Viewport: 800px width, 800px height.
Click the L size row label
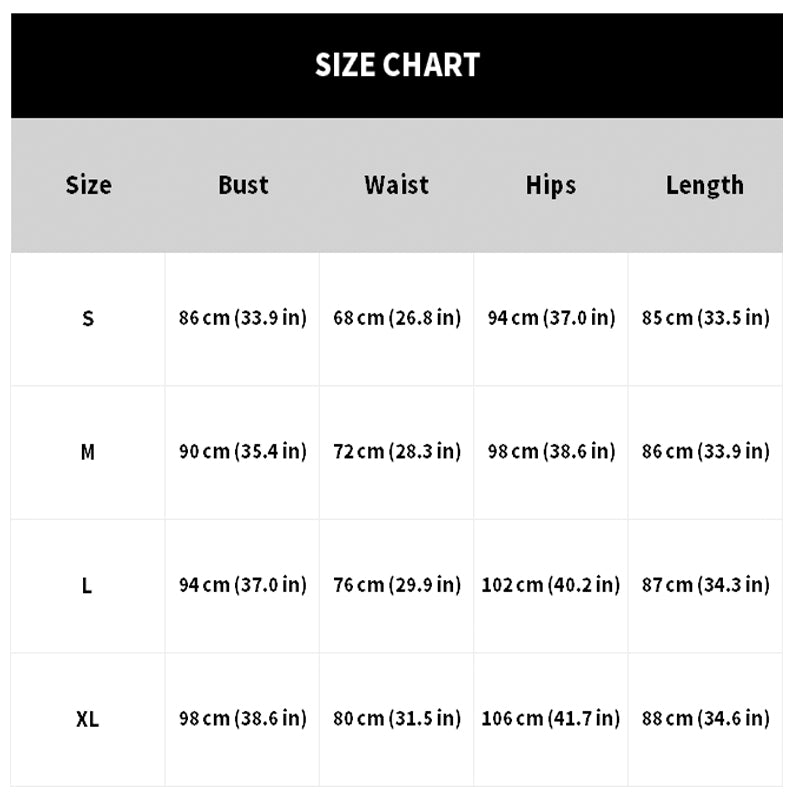88,585
